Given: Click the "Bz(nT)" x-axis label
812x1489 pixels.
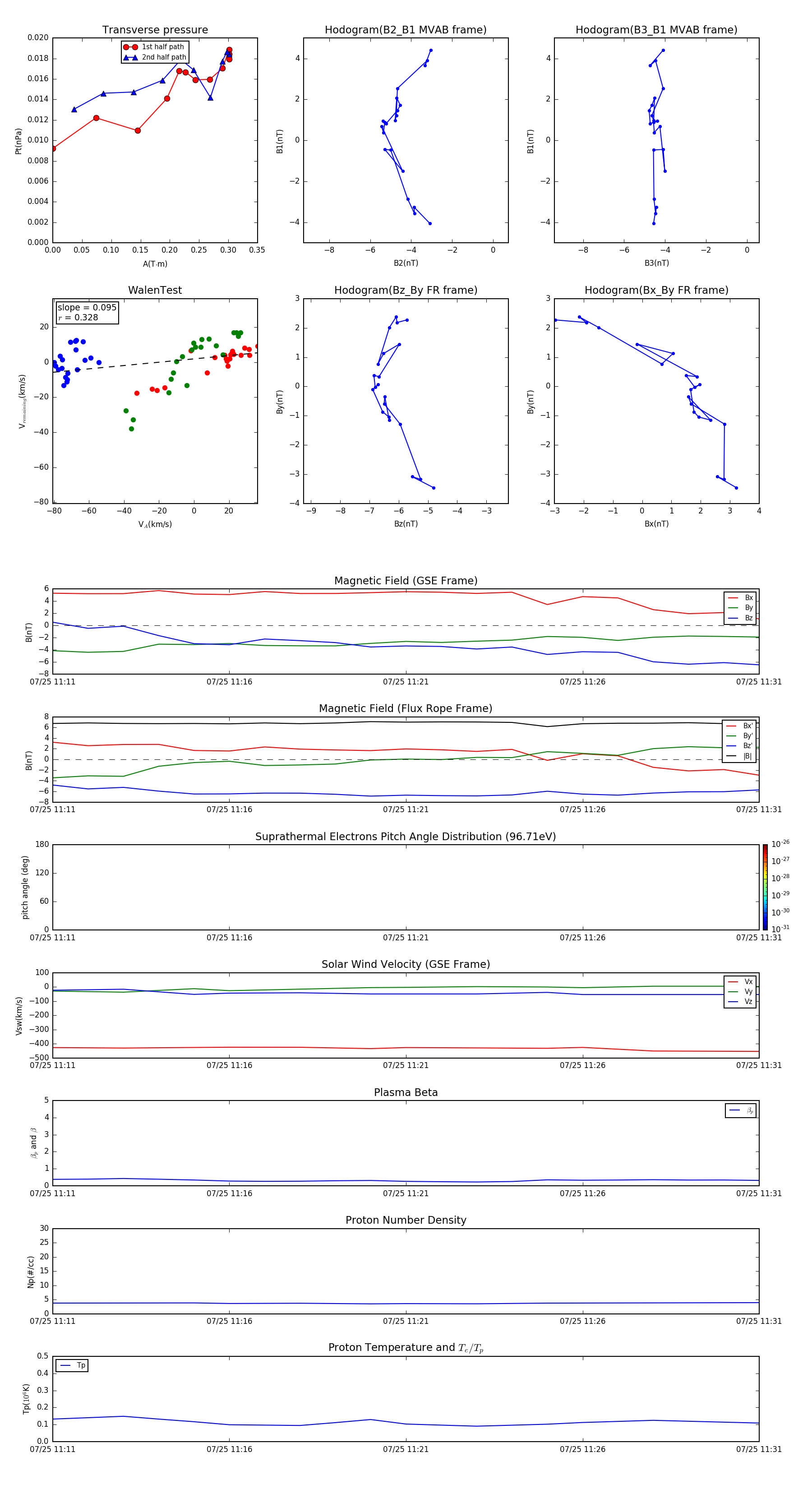Looking at the screenshot, I should (406, 524).
